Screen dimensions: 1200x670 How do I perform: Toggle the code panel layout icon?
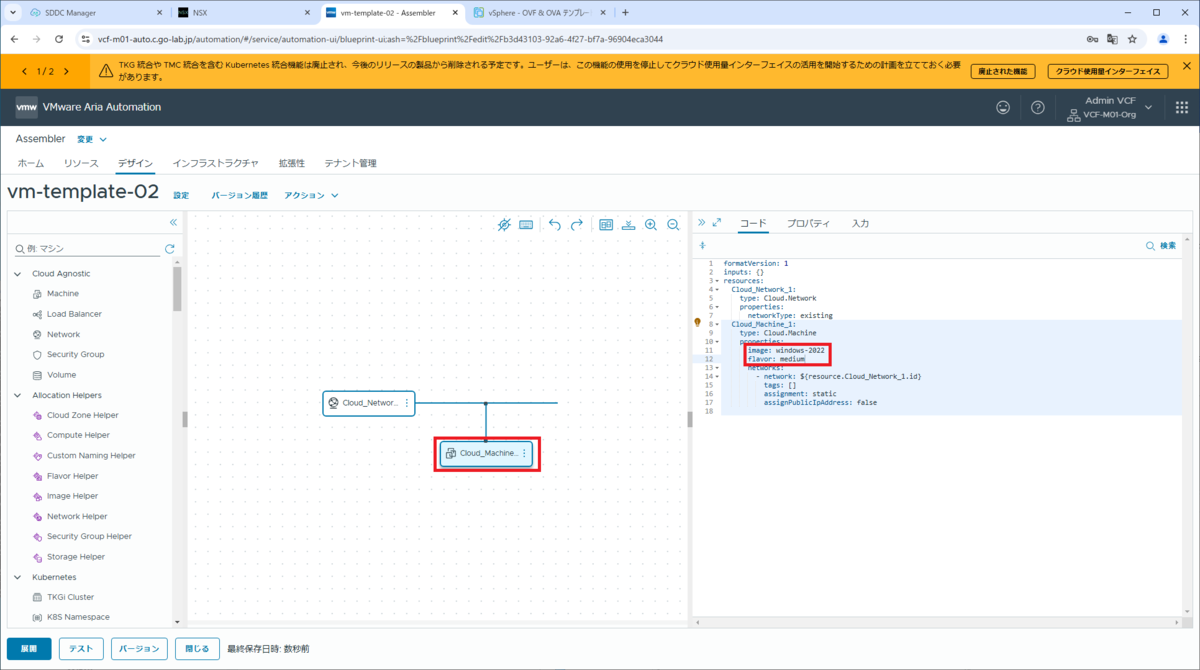tap(606, 225)
